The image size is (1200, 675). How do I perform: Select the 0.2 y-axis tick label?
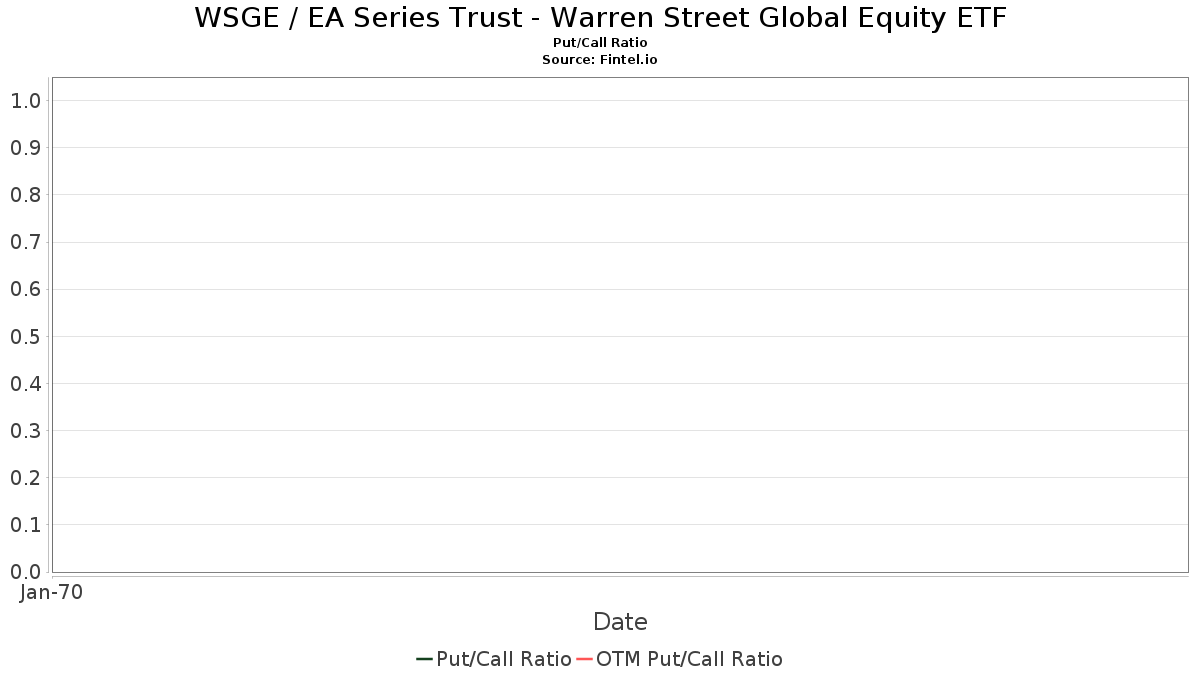(x=25, y=478)
